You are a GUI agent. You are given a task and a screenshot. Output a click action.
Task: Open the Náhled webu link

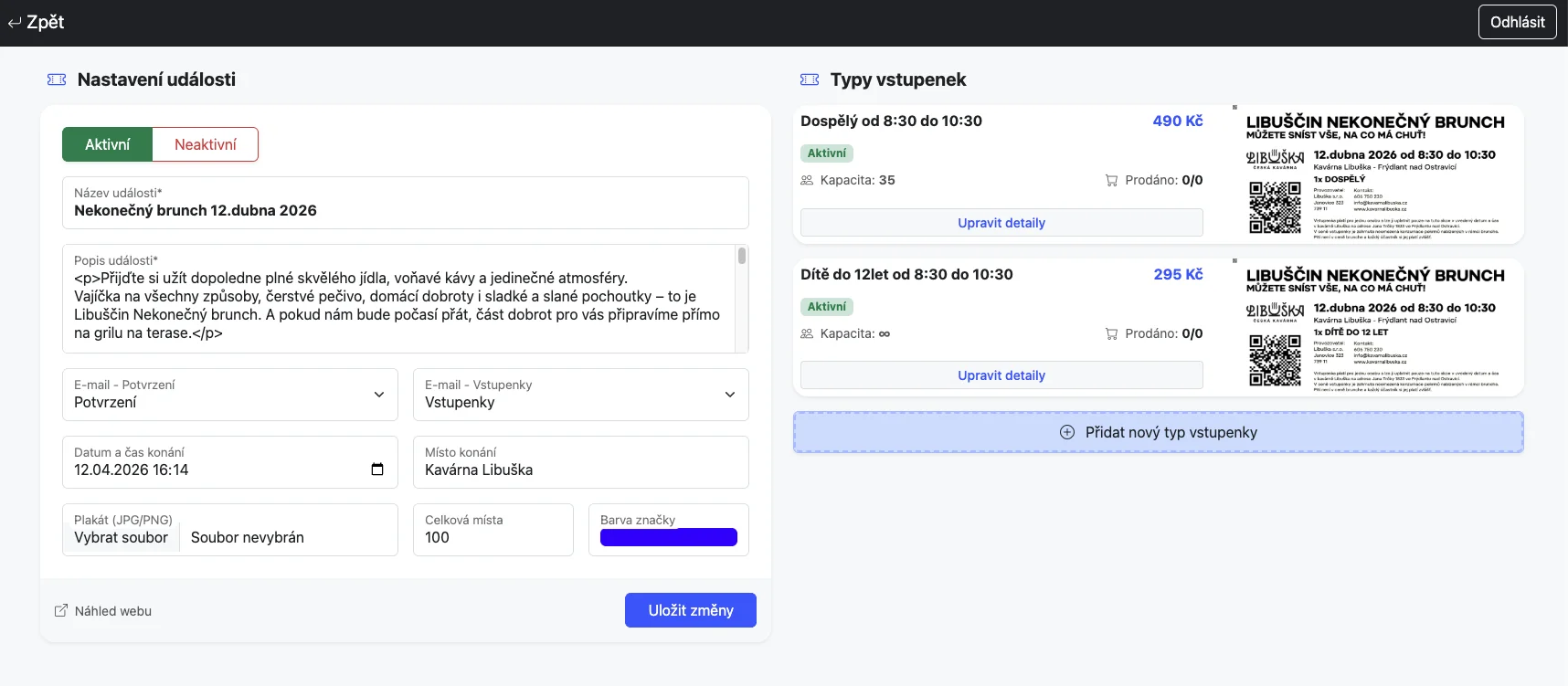[x=103, y=610]
